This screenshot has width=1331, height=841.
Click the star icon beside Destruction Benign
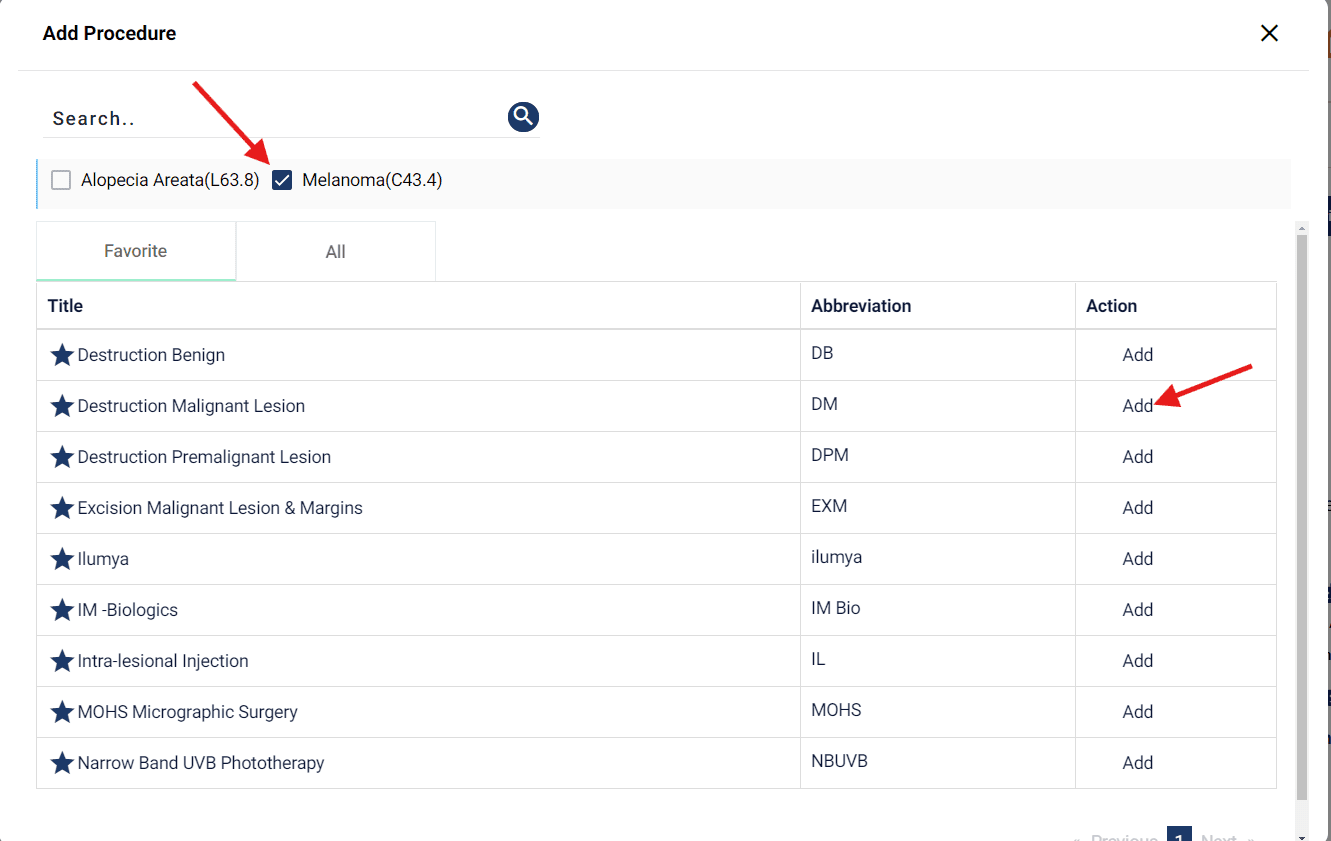[62, 355]
